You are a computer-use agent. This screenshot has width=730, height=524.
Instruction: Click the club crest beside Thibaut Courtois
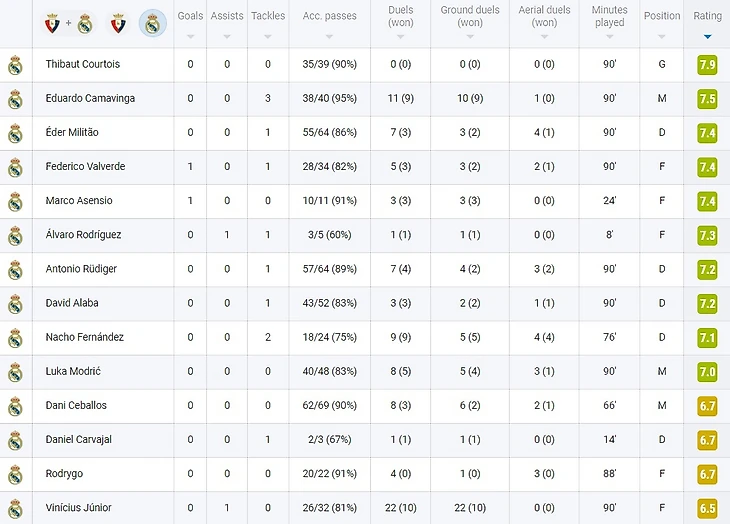(x=15, y=65)
